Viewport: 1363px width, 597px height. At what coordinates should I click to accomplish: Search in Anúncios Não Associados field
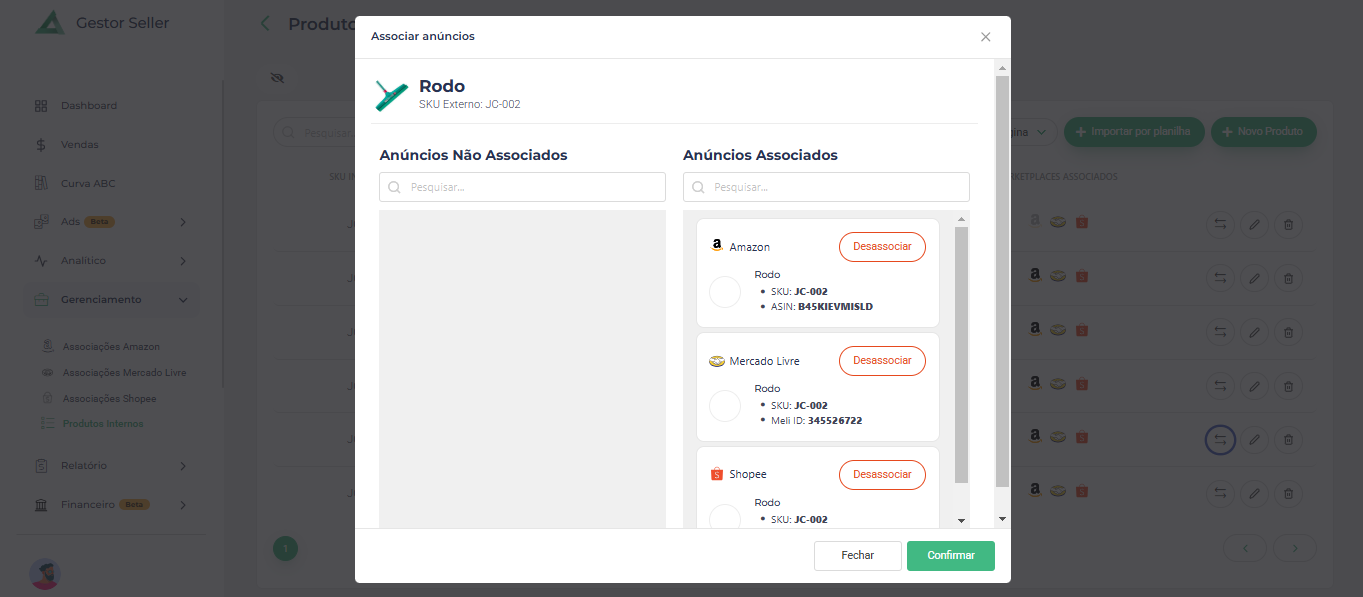[x=522, y=187]
